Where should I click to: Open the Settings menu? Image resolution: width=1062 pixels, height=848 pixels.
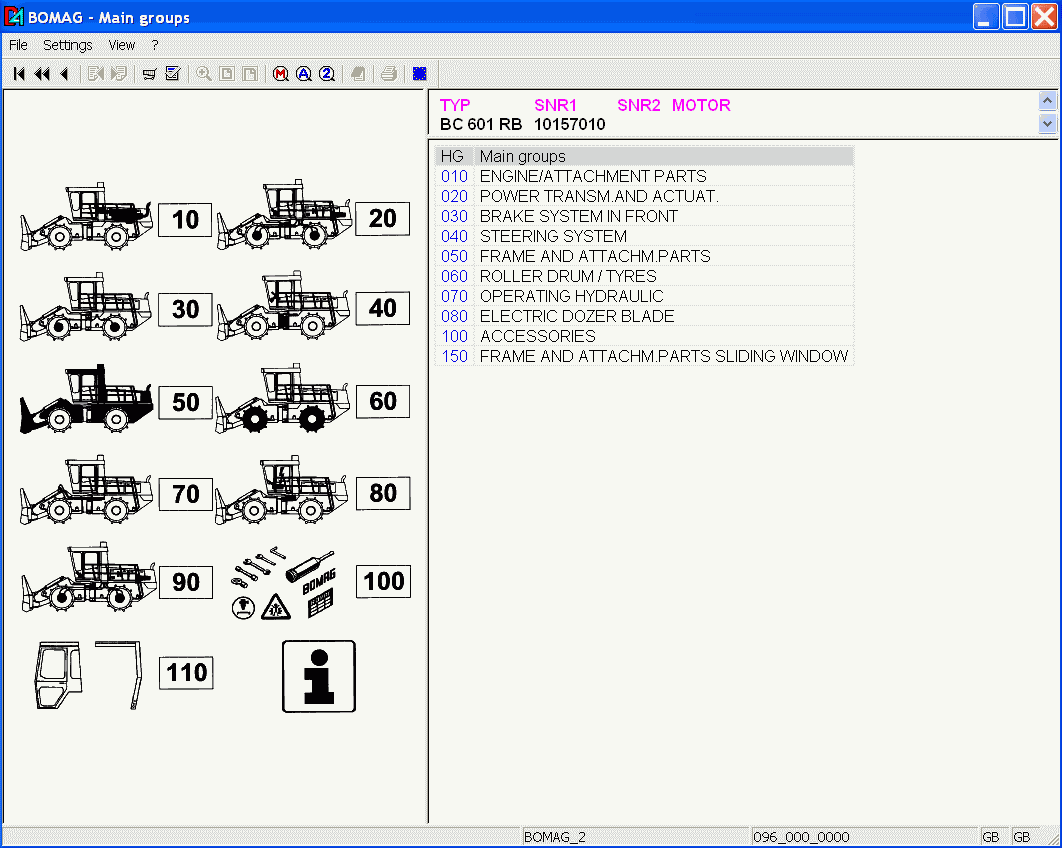pos(68,45)
